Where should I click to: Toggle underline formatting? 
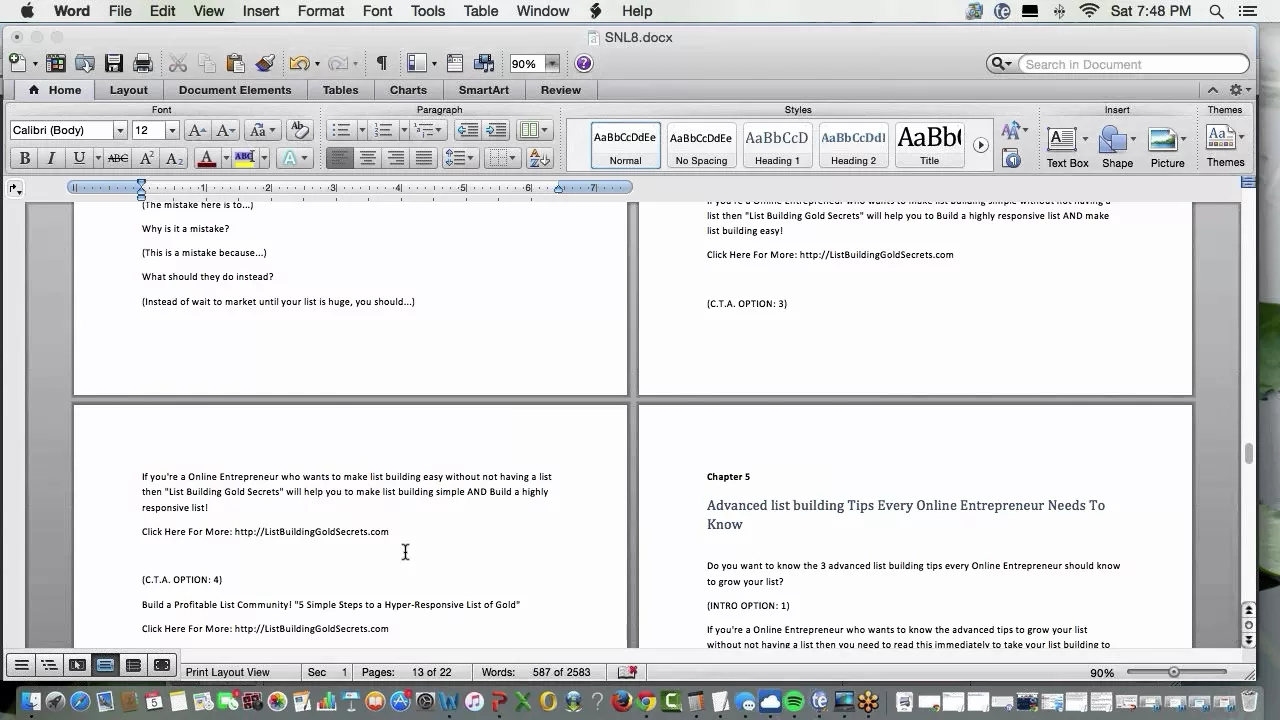pyautogui.click(x=78, y=158)
